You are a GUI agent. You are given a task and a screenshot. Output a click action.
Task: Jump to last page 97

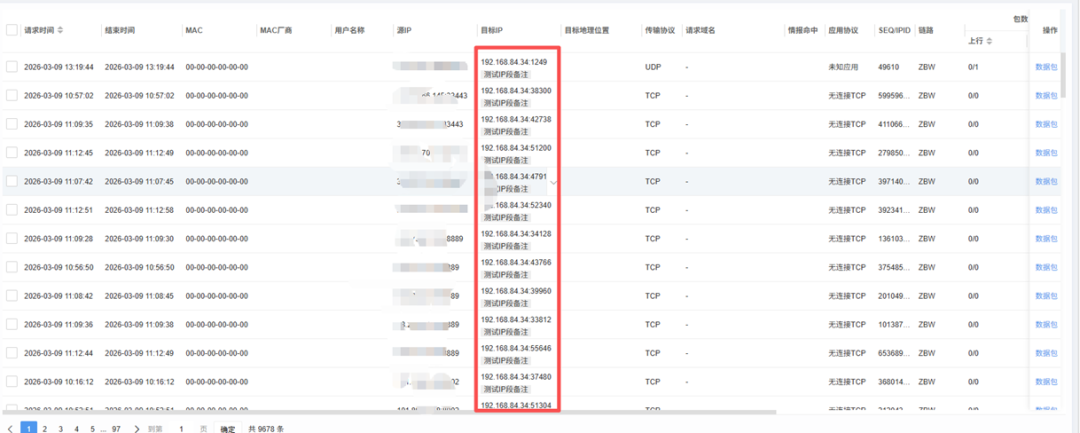tap(116, 428)
